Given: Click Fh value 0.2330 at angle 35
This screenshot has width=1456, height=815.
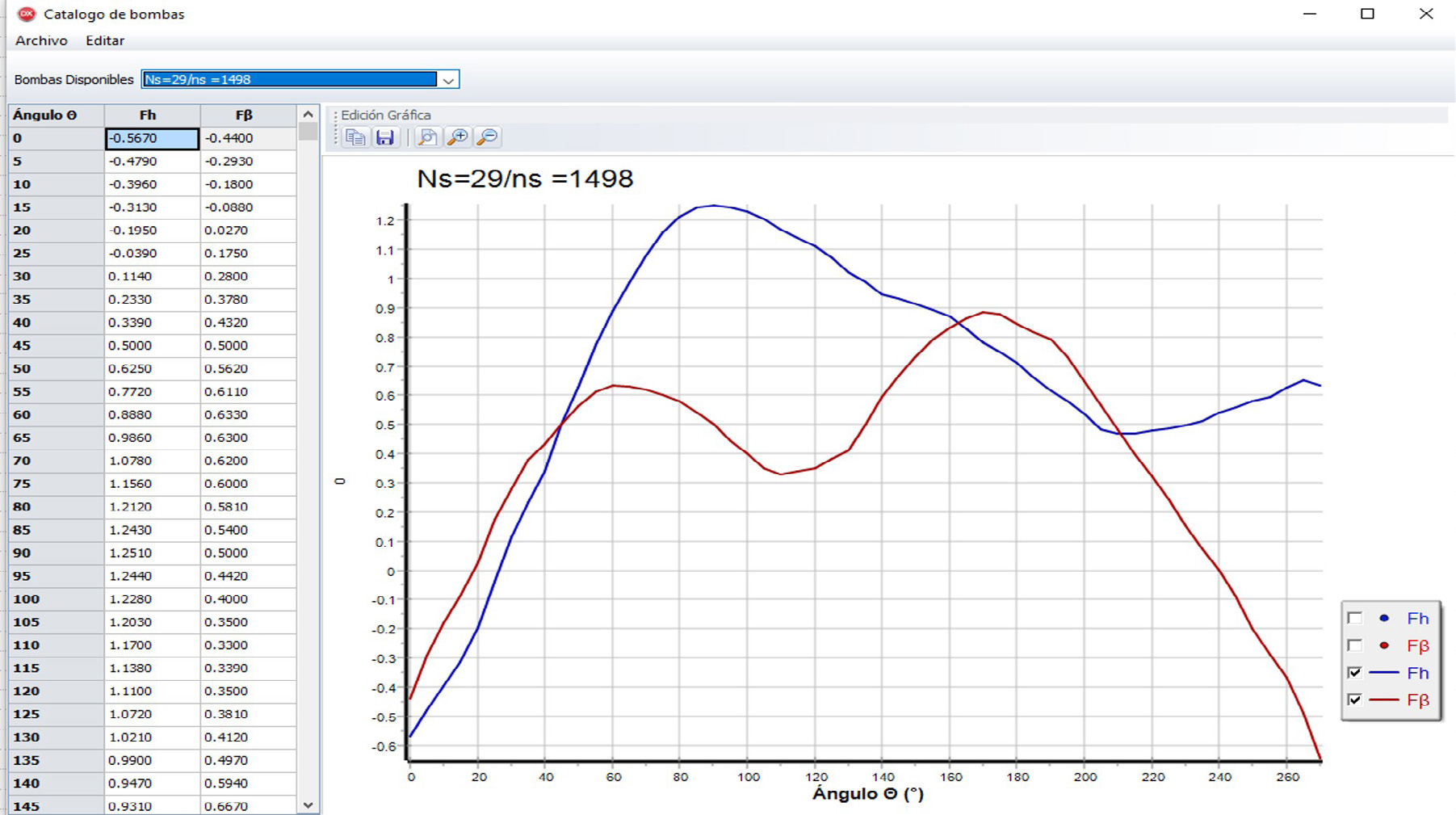Looking at the screenshot, I should pos(152,300).
